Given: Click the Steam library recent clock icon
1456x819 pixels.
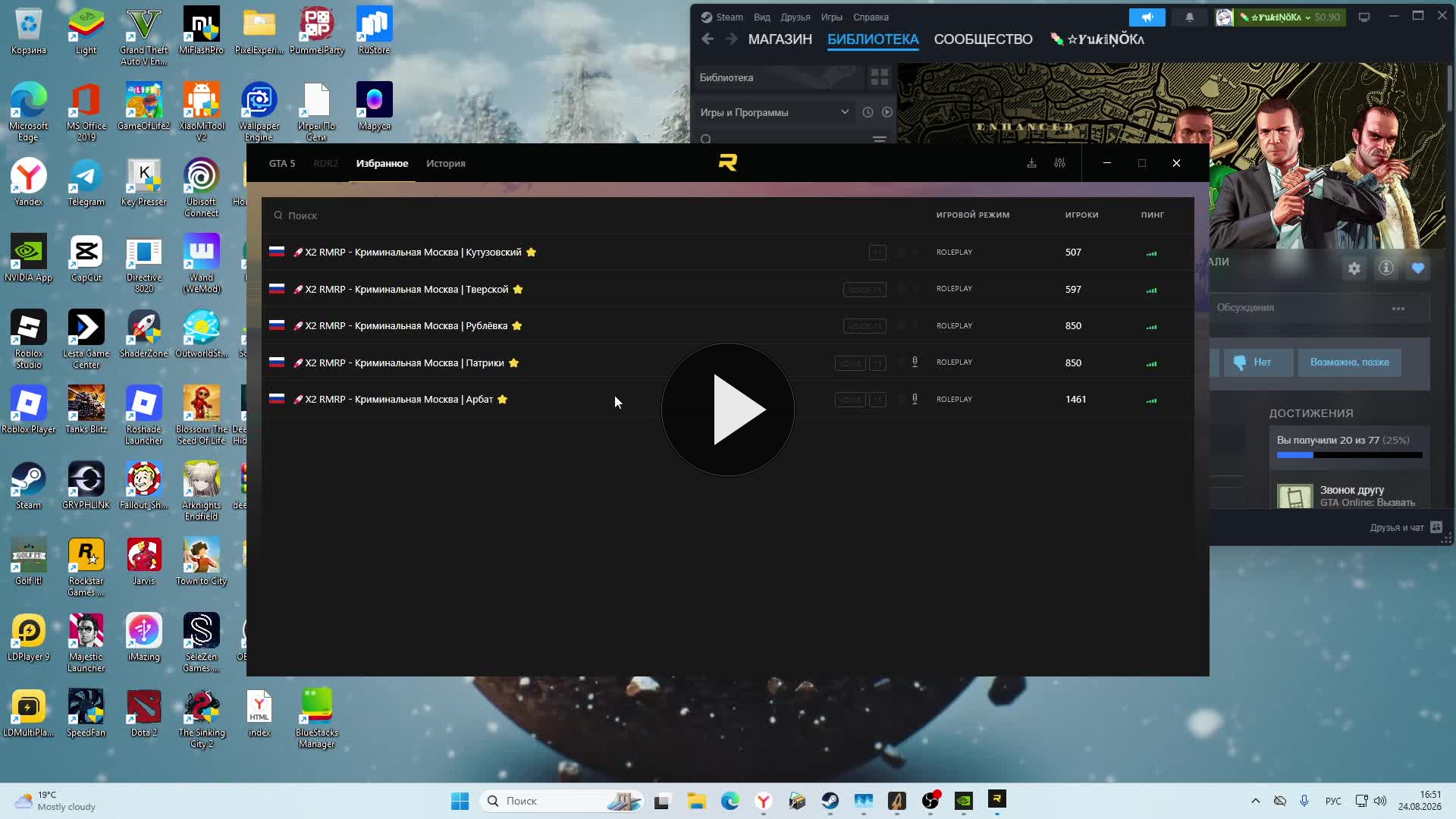Looking at the screenshot, I should [868, 112].
